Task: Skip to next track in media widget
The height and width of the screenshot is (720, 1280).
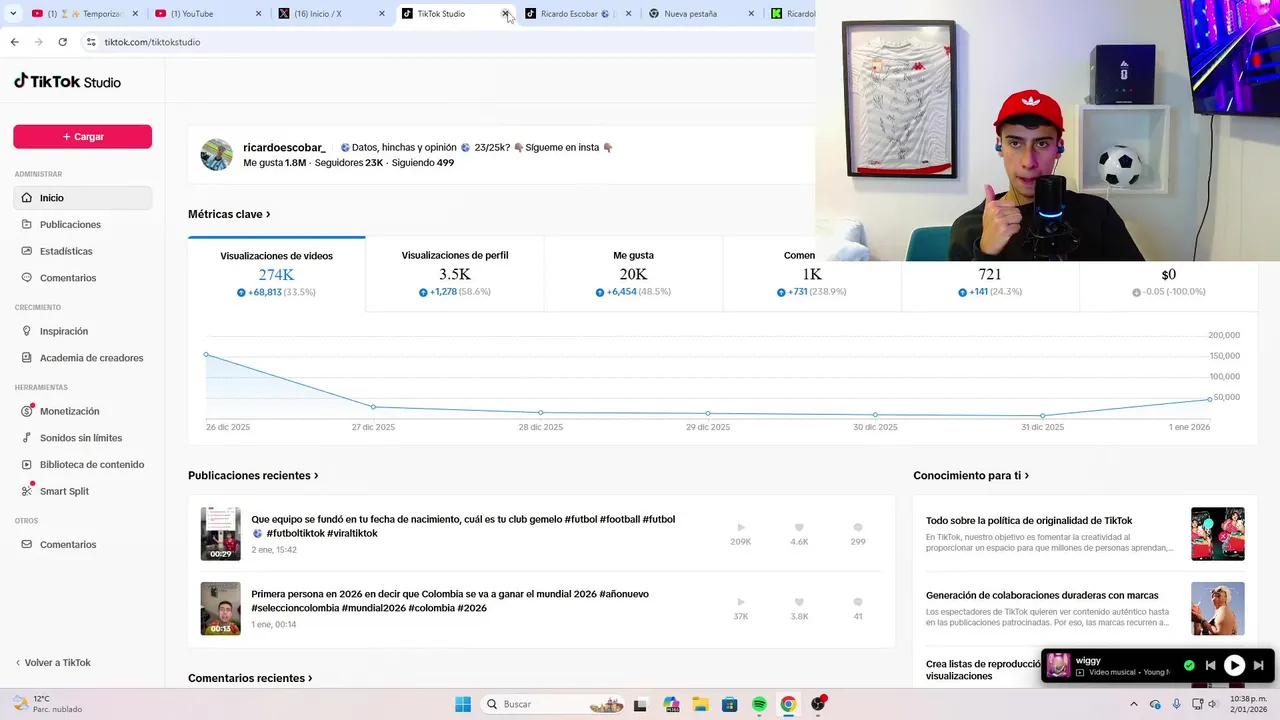Action: pyautogui.click(x=1258, y=665)
